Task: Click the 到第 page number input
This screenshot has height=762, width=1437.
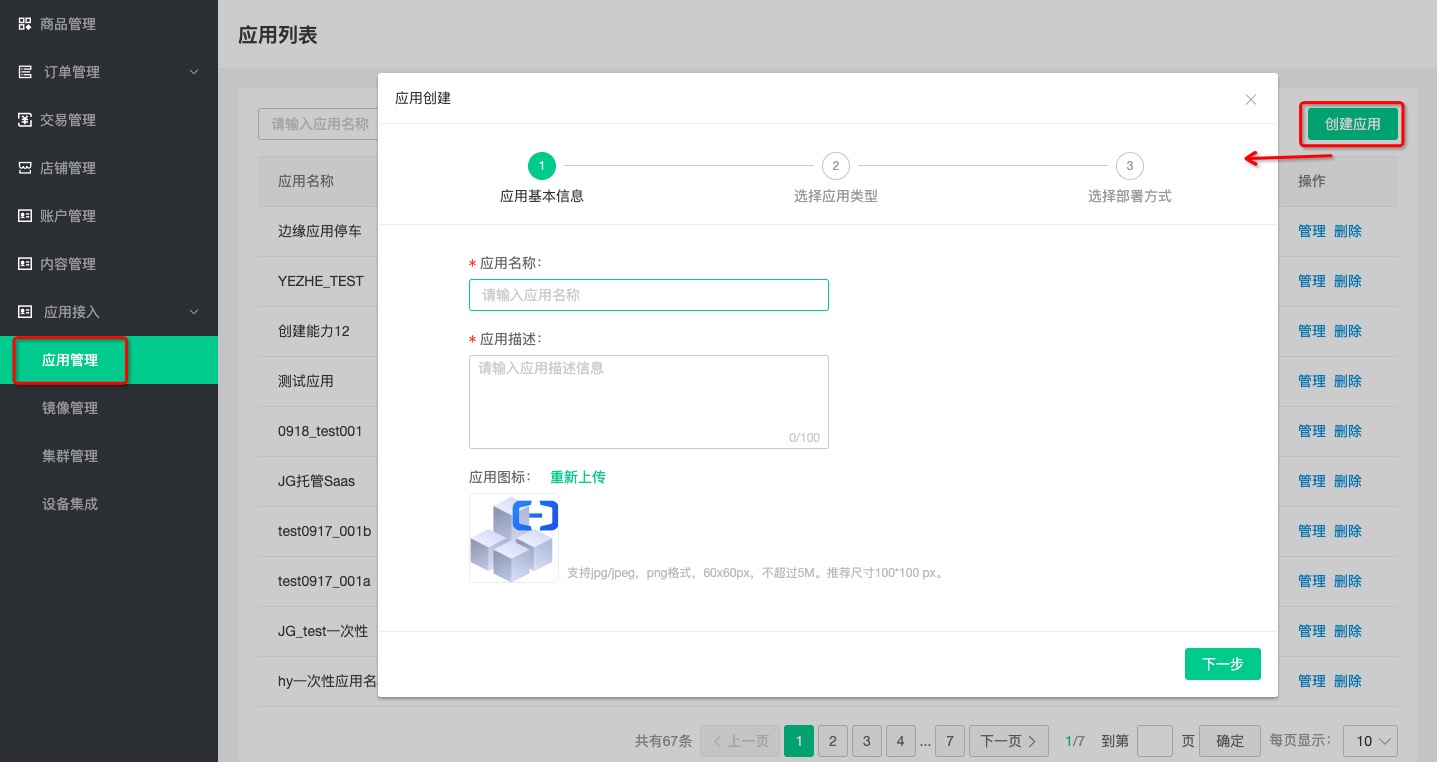Action: pyautogui.click(x=1155, y=741)
